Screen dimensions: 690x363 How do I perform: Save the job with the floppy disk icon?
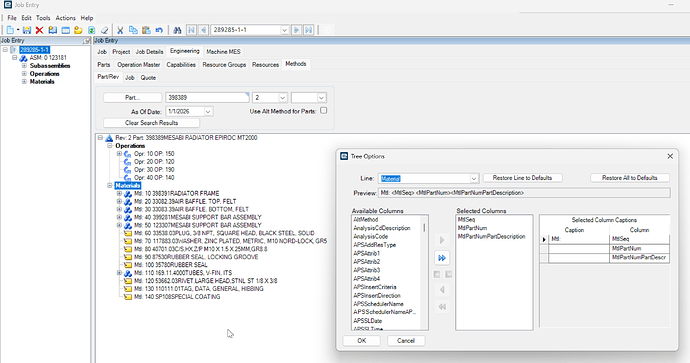tap(27, 30)
